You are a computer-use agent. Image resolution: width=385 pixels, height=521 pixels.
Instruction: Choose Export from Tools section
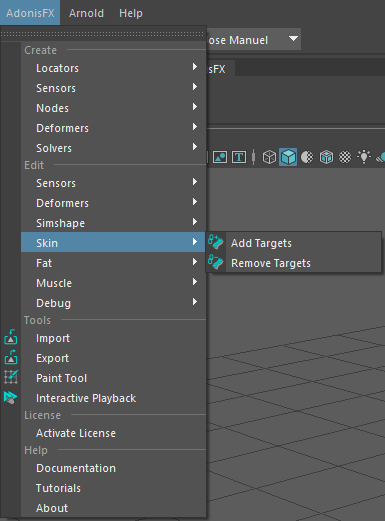pyautogui.click(x=113, y=358)
